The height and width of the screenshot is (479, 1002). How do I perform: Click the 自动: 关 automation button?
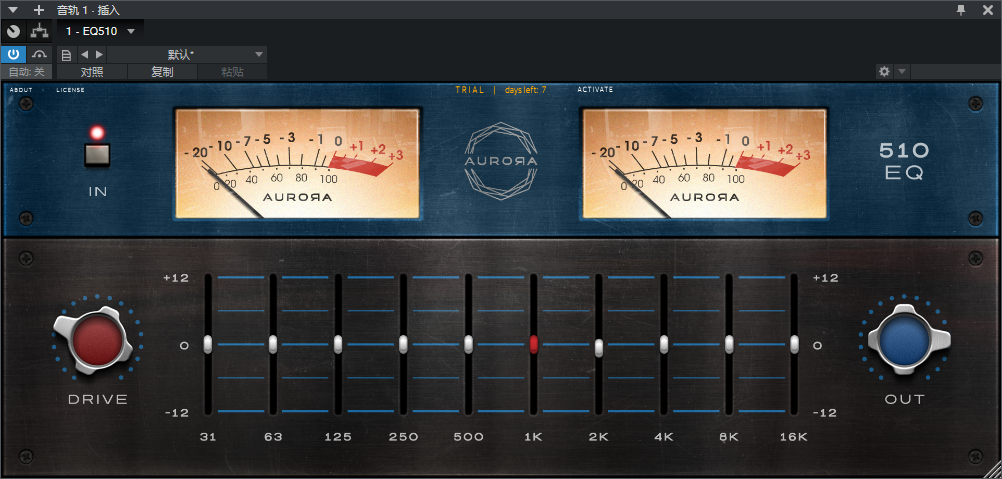(x=26, y=72)
